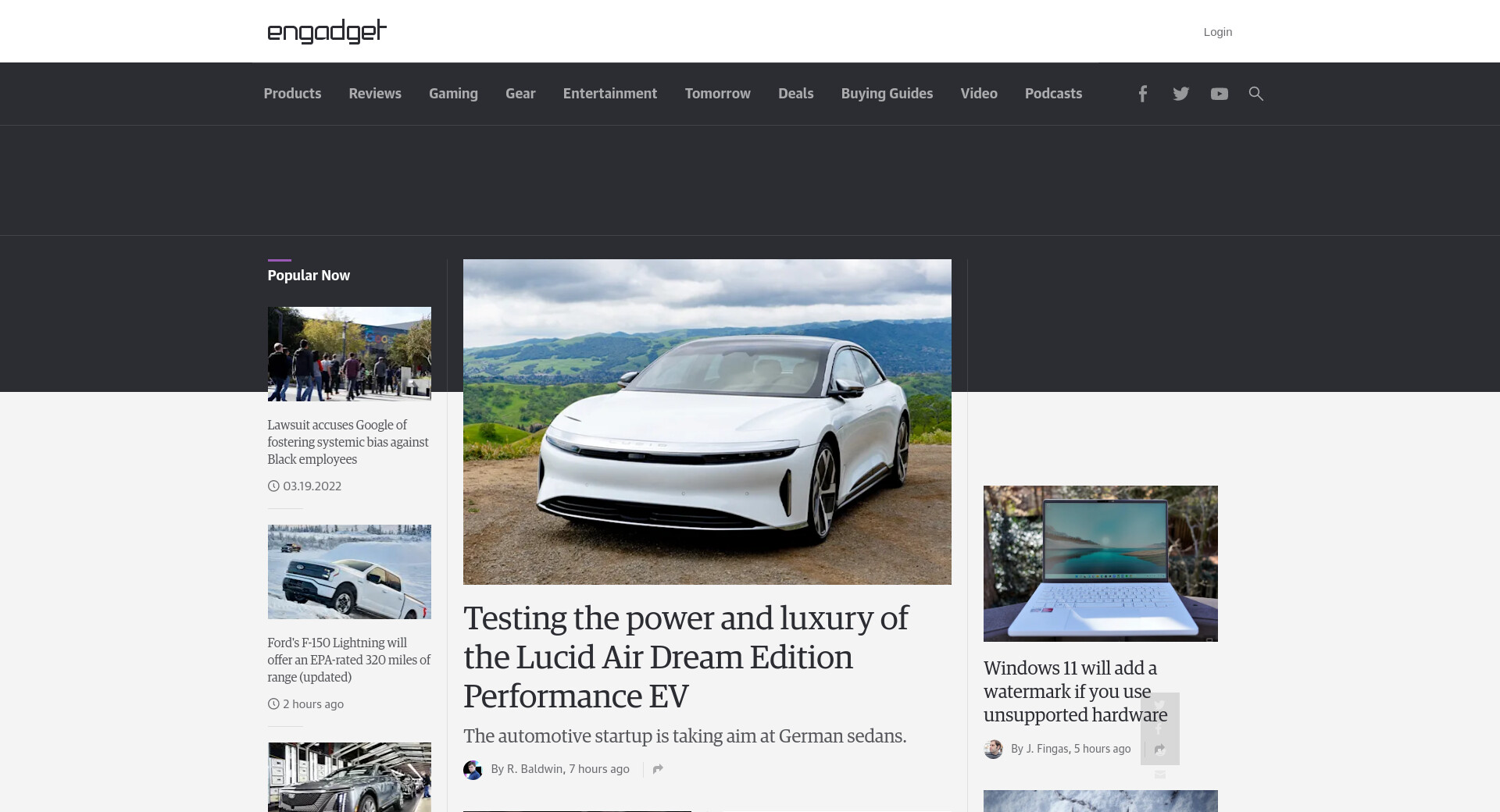Open Engadget's Twitter page icon
Image resolution: width=1500 pixels, height=812 pixels.
(1180, 94)
